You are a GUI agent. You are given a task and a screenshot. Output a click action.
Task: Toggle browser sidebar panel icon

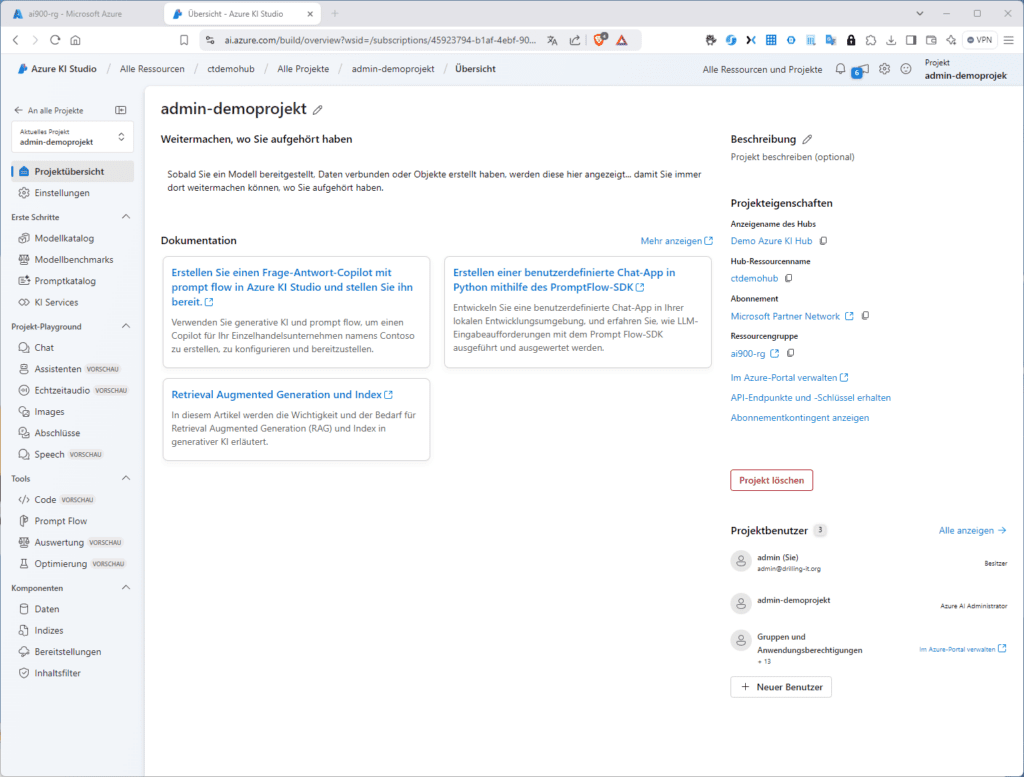[x=911, y=40]
